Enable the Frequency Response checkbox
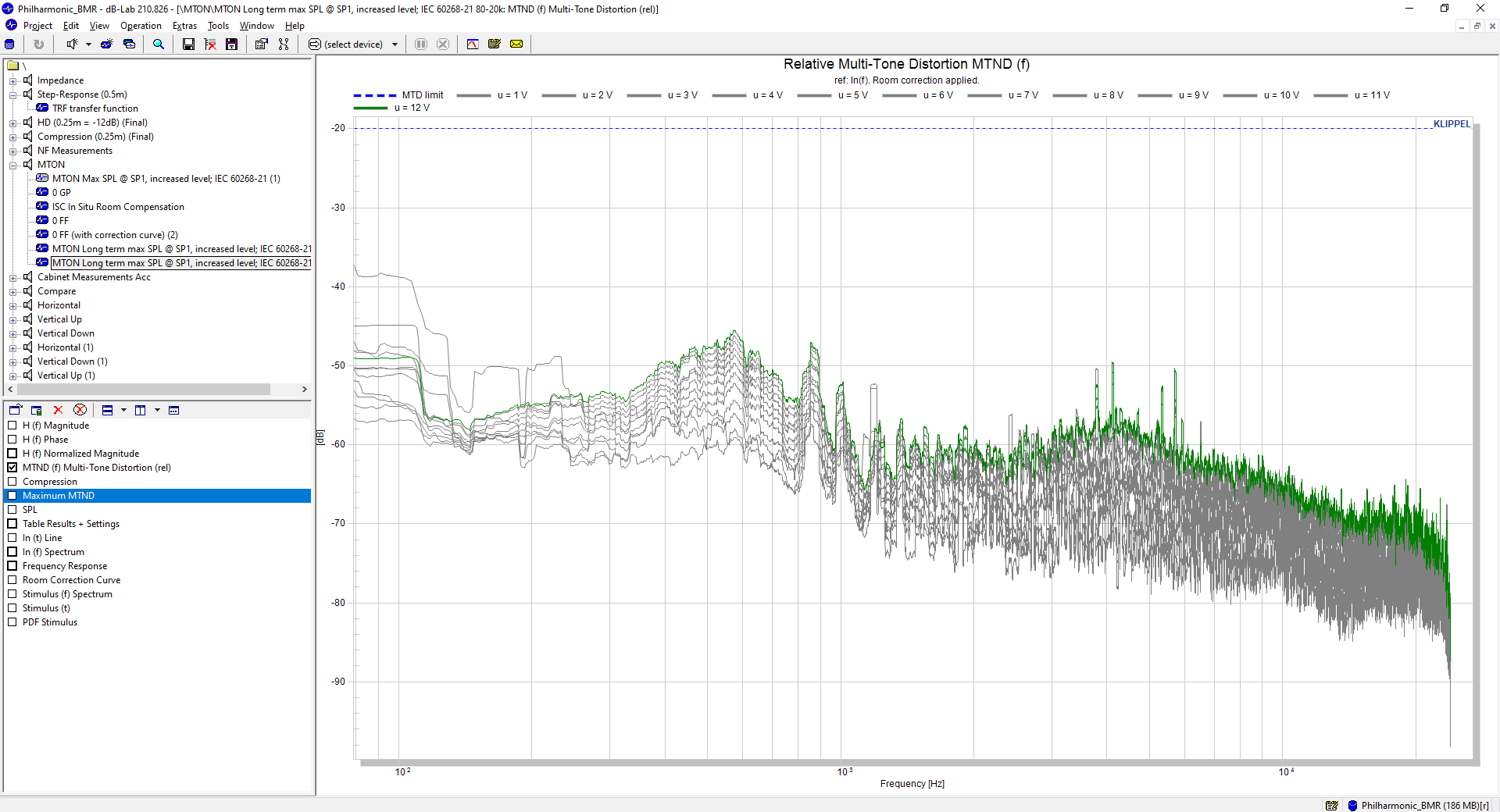Viewport: 1500px width, 812px height. pos(12,566)
